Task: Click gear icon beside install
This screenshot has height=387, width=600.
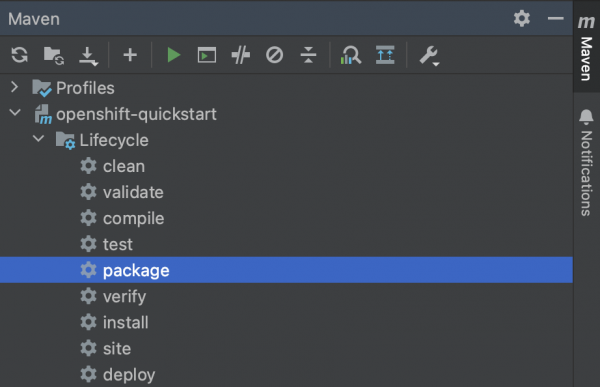Action: pos(88,322)
